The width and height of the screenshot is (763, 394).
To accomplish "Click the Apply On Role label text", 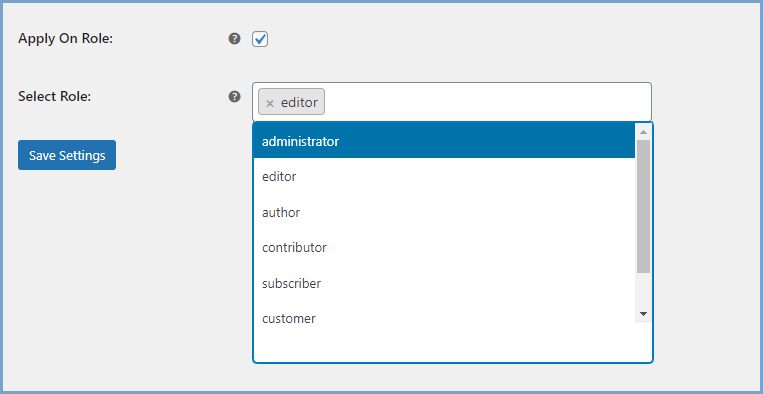I will 66,39.
